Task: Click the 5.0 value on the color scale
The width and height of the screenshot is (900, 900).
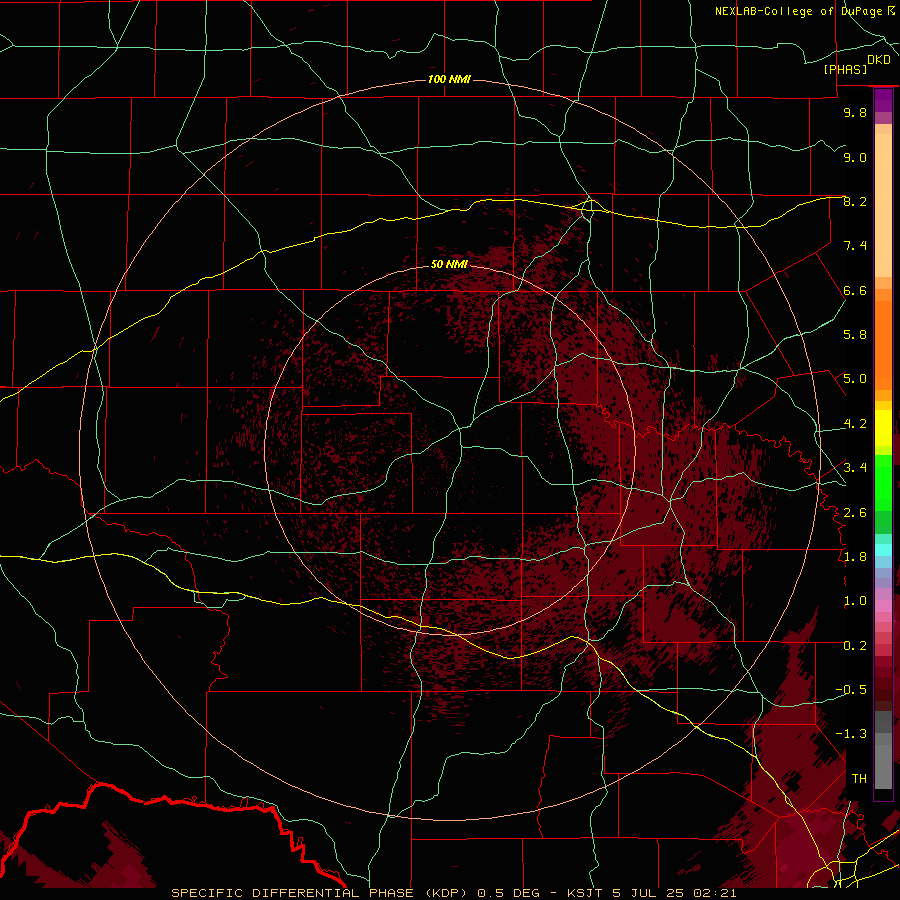Action: tap(855, 379)
